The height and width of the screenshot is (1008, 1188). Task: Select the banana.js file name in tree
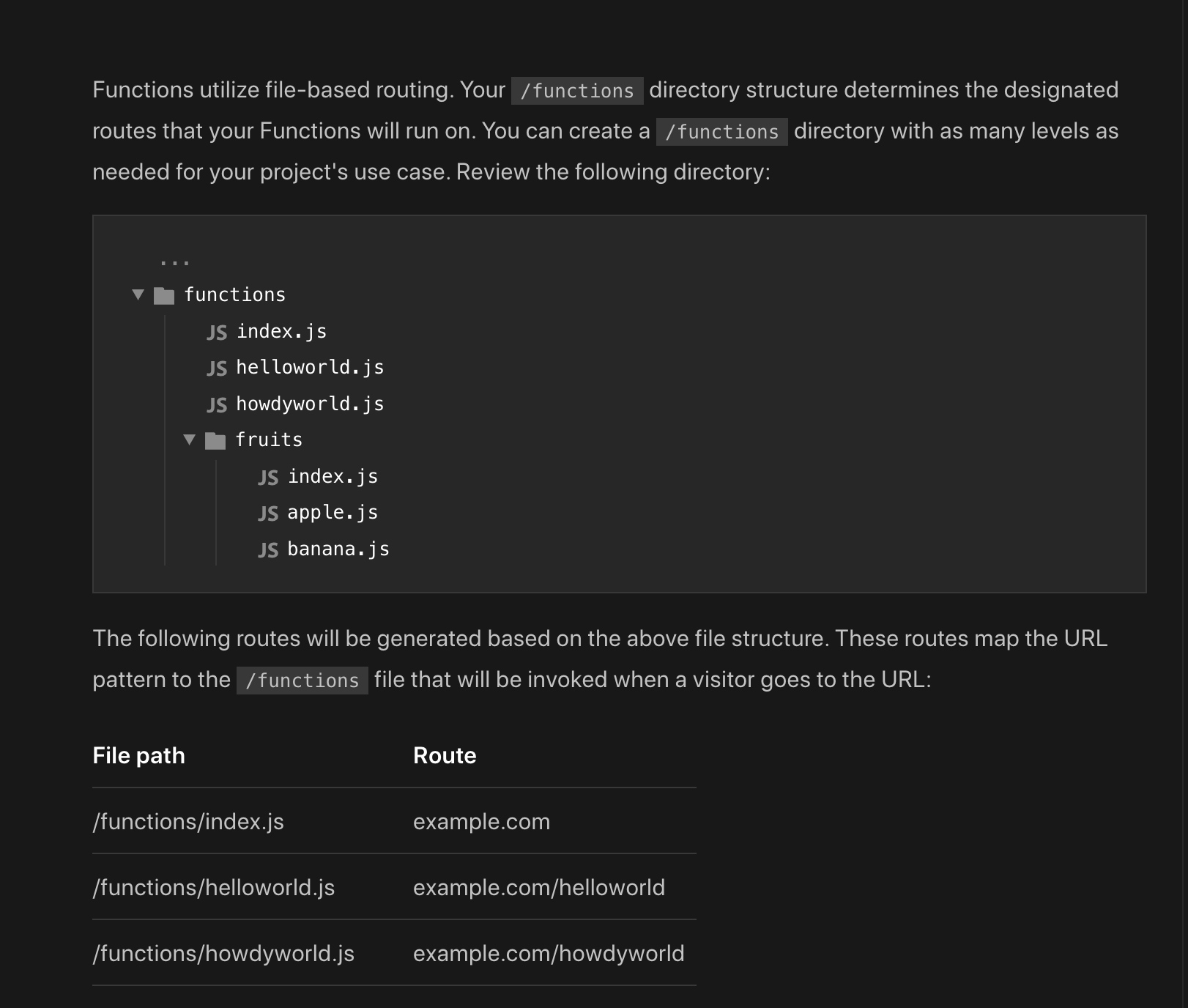(x=338, y=549)
